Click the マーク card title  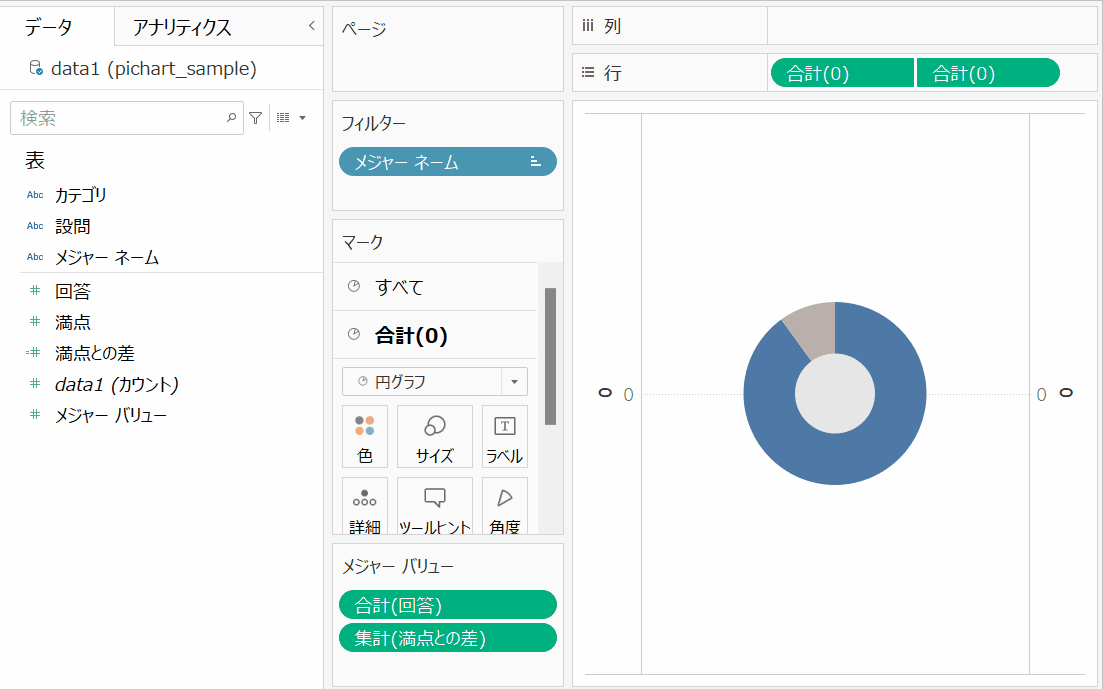click(362, 242)
